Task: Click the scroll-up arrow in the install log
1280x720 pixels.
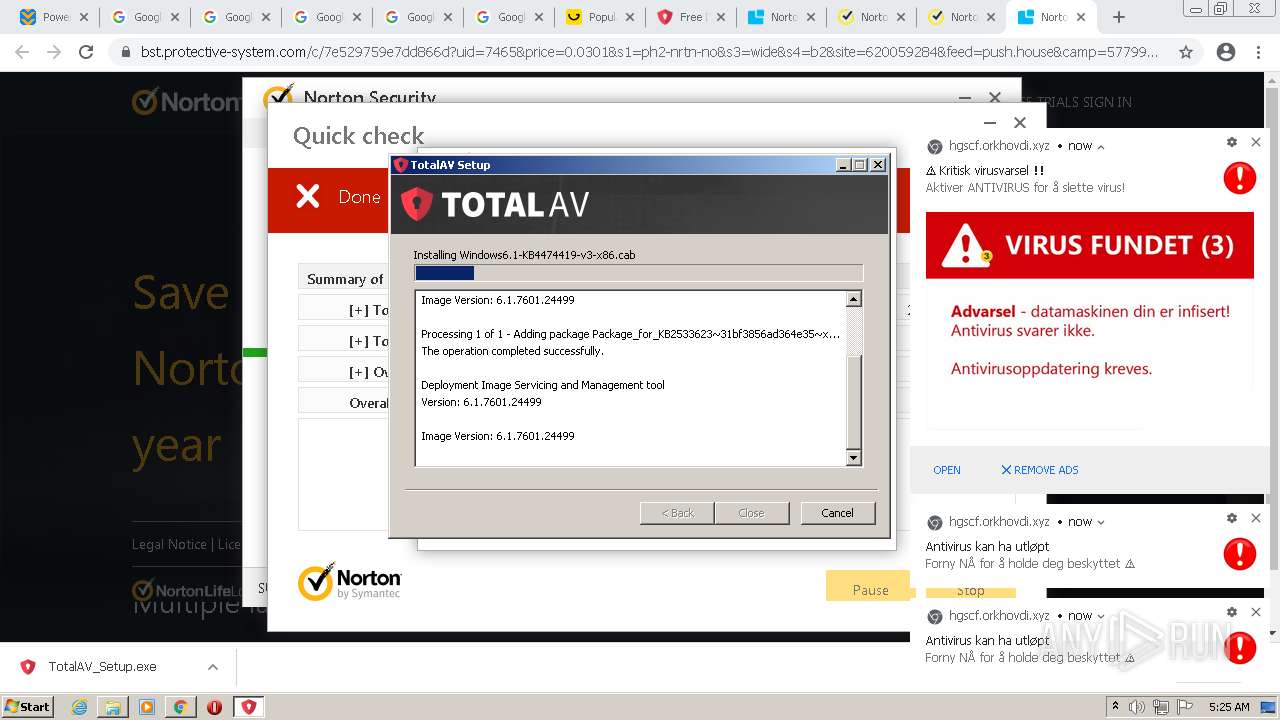Action: coord(853,299)
